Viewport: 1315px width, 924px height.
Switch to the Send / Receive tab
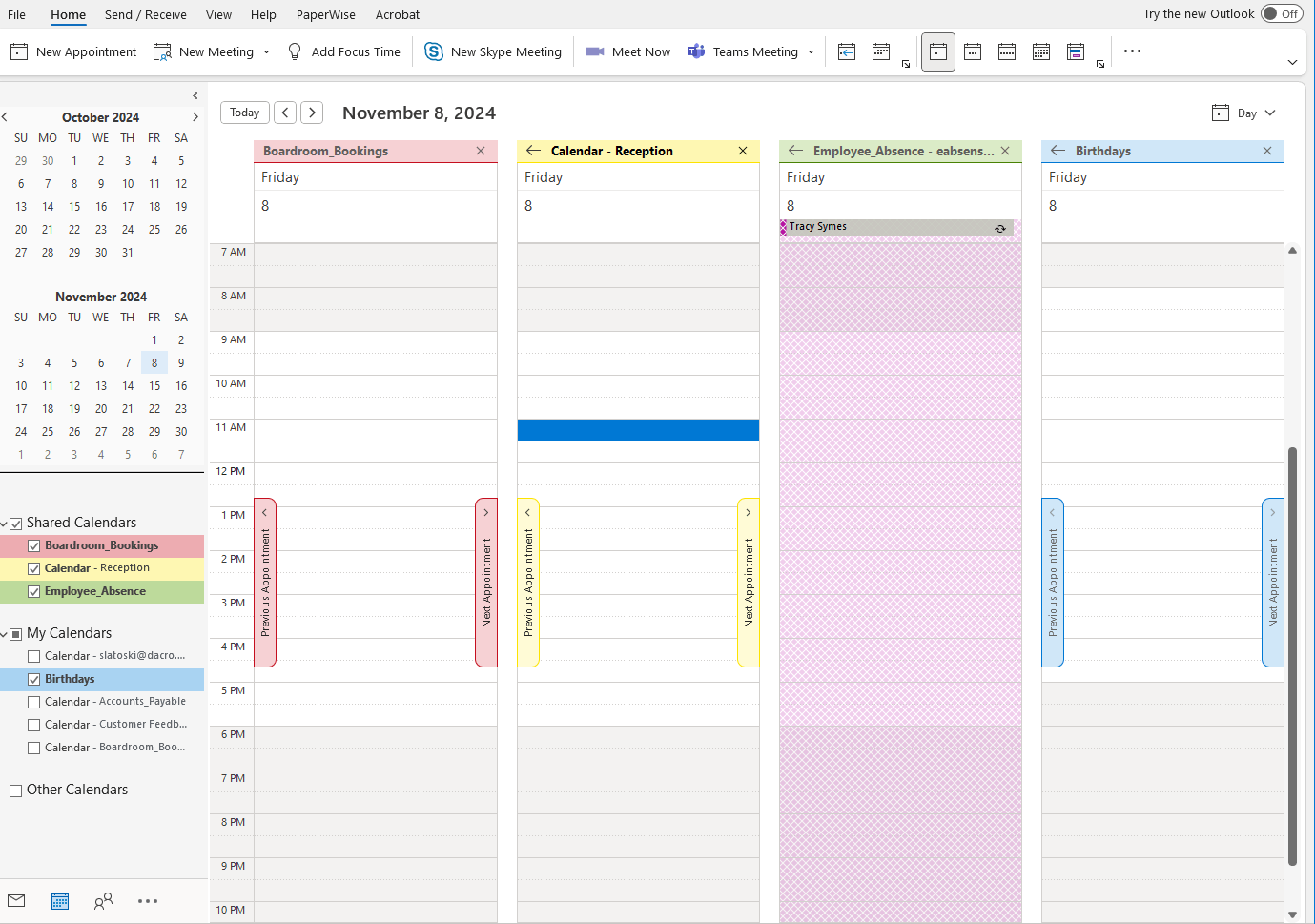(x=146, y=14)
